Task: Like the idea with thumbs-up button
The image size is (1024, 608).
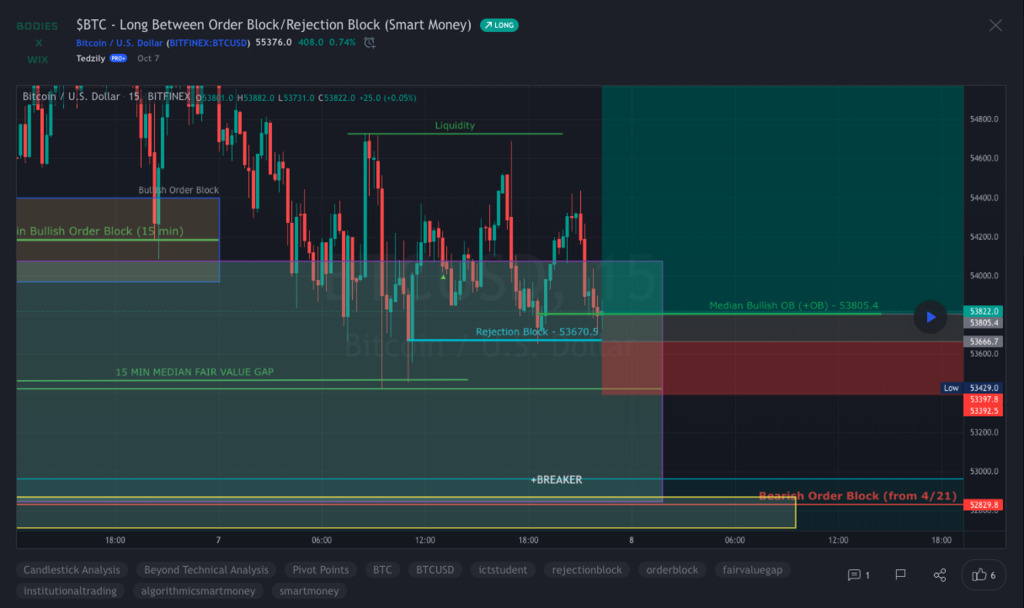Action: point(985,575)
